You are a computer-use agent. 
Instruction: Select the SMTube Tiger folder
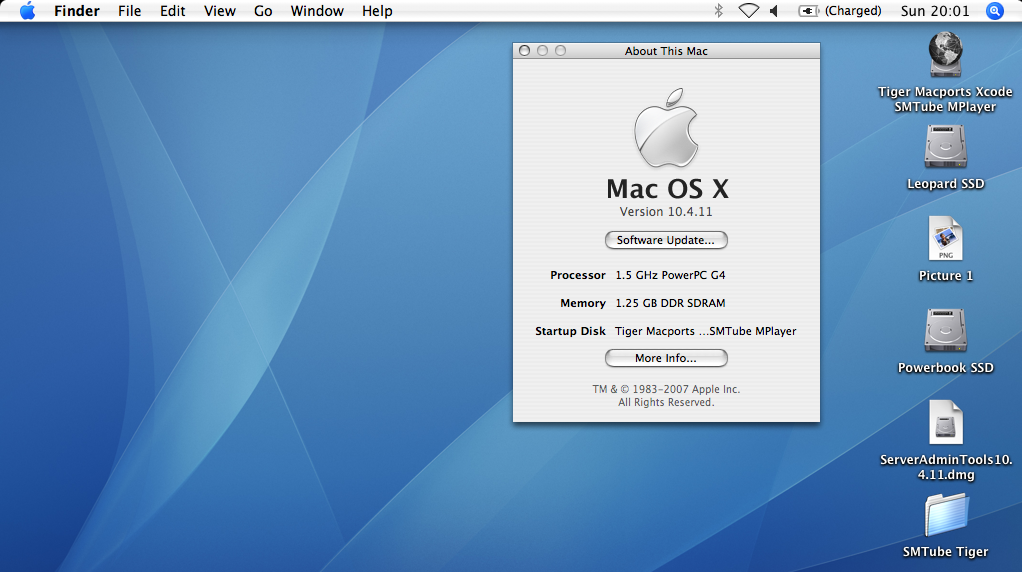pyautogui.click(x=946, y=515)
